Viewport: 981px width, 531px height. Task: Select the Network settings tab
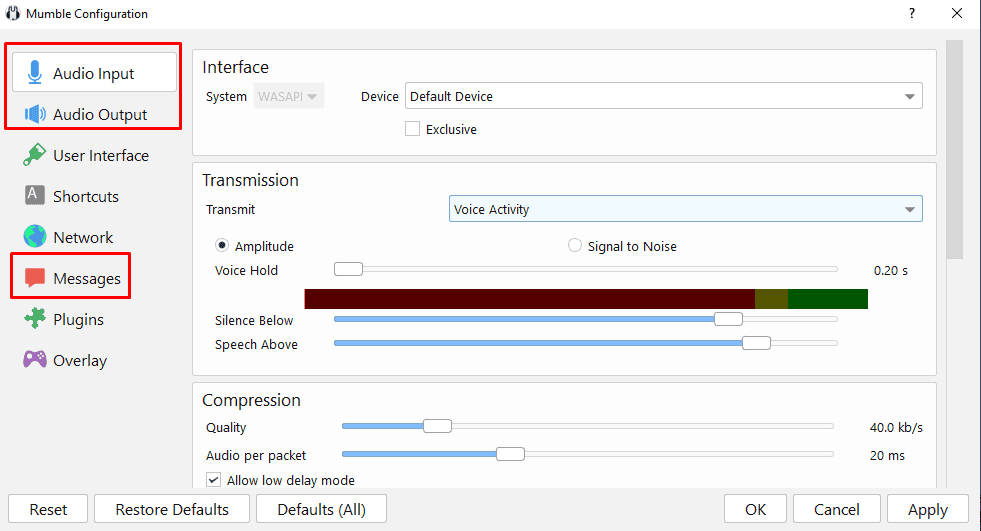[x=94, y=237]
